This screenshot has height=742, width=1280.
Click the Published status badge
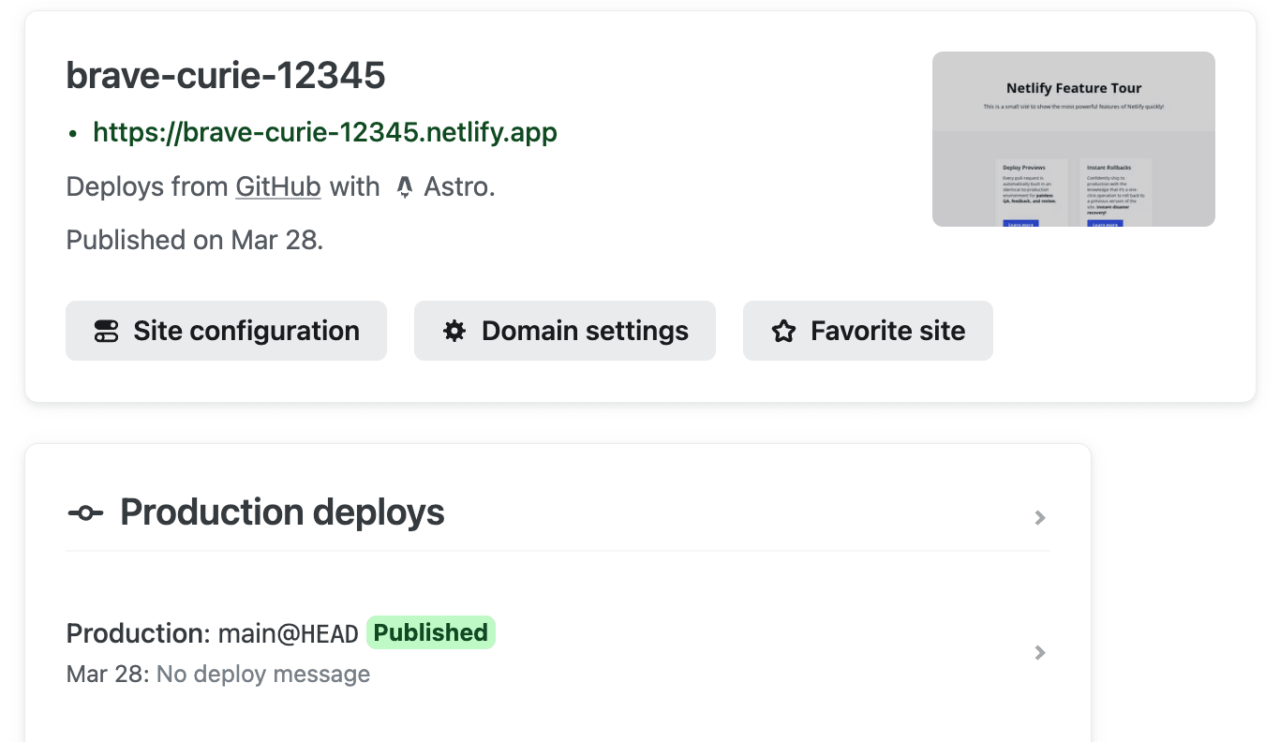[x=430, y=632]
